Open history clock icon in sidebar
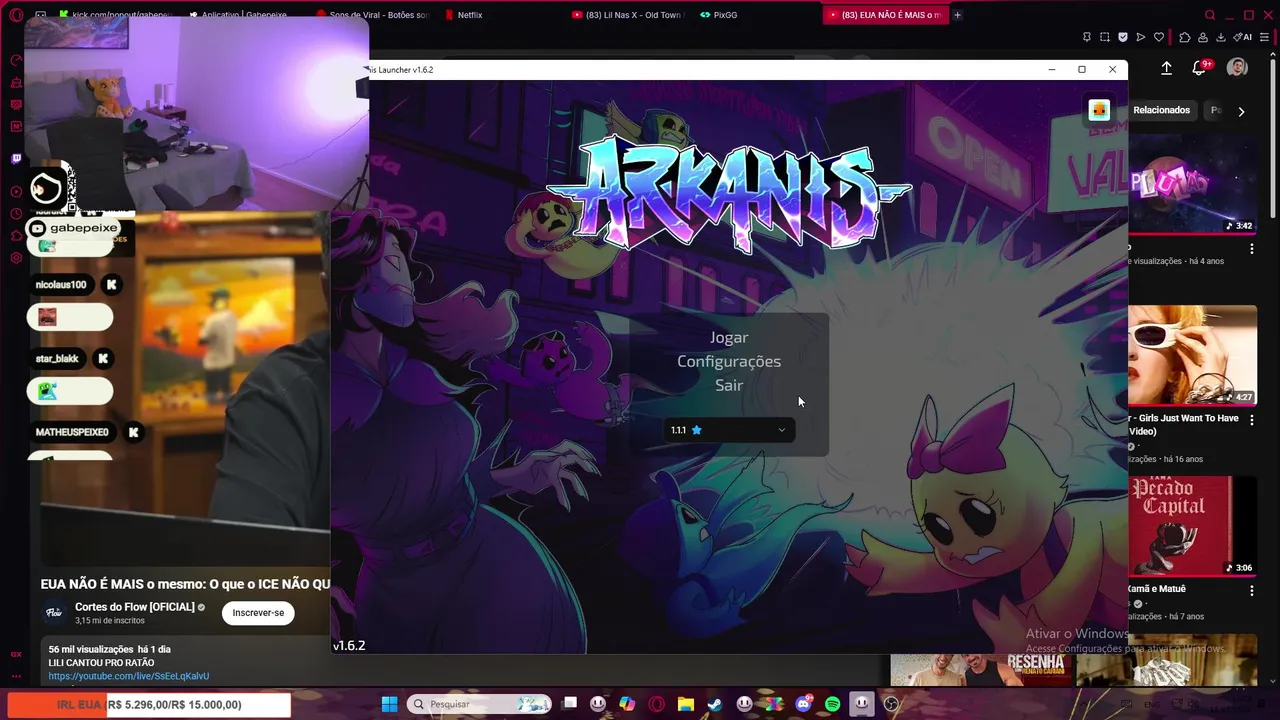This screenshot has height=720, width=1280. [x=16, y=214]
